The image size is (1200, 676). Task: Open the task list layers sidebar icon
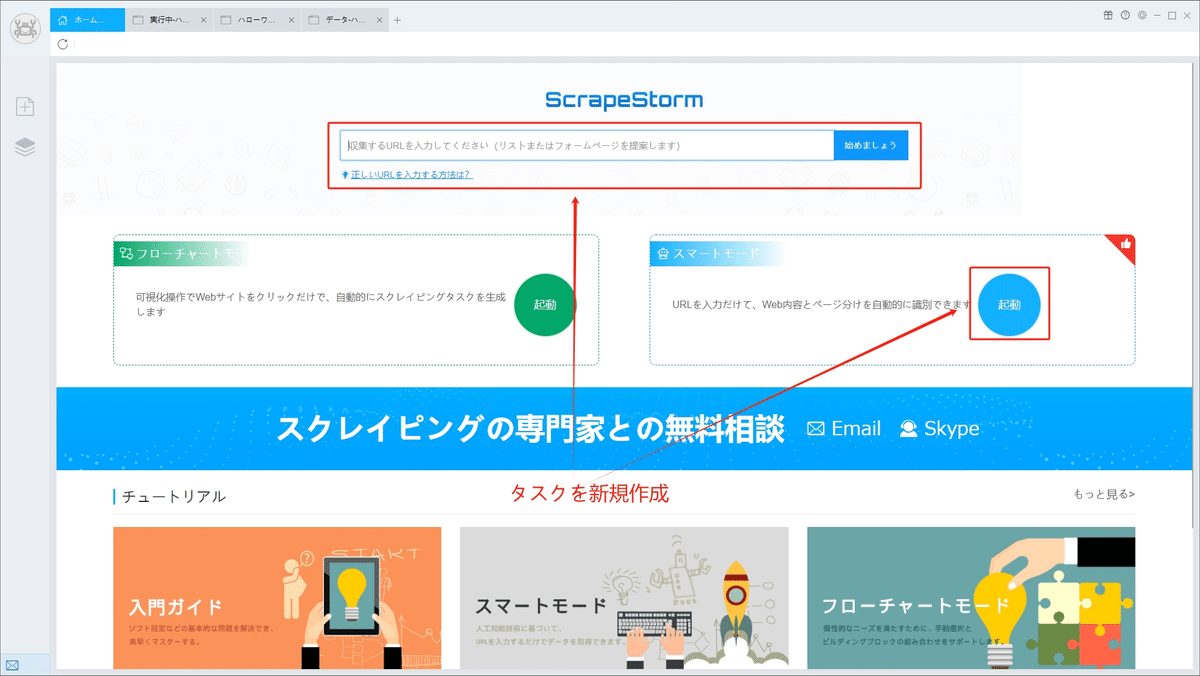(25, 147)
